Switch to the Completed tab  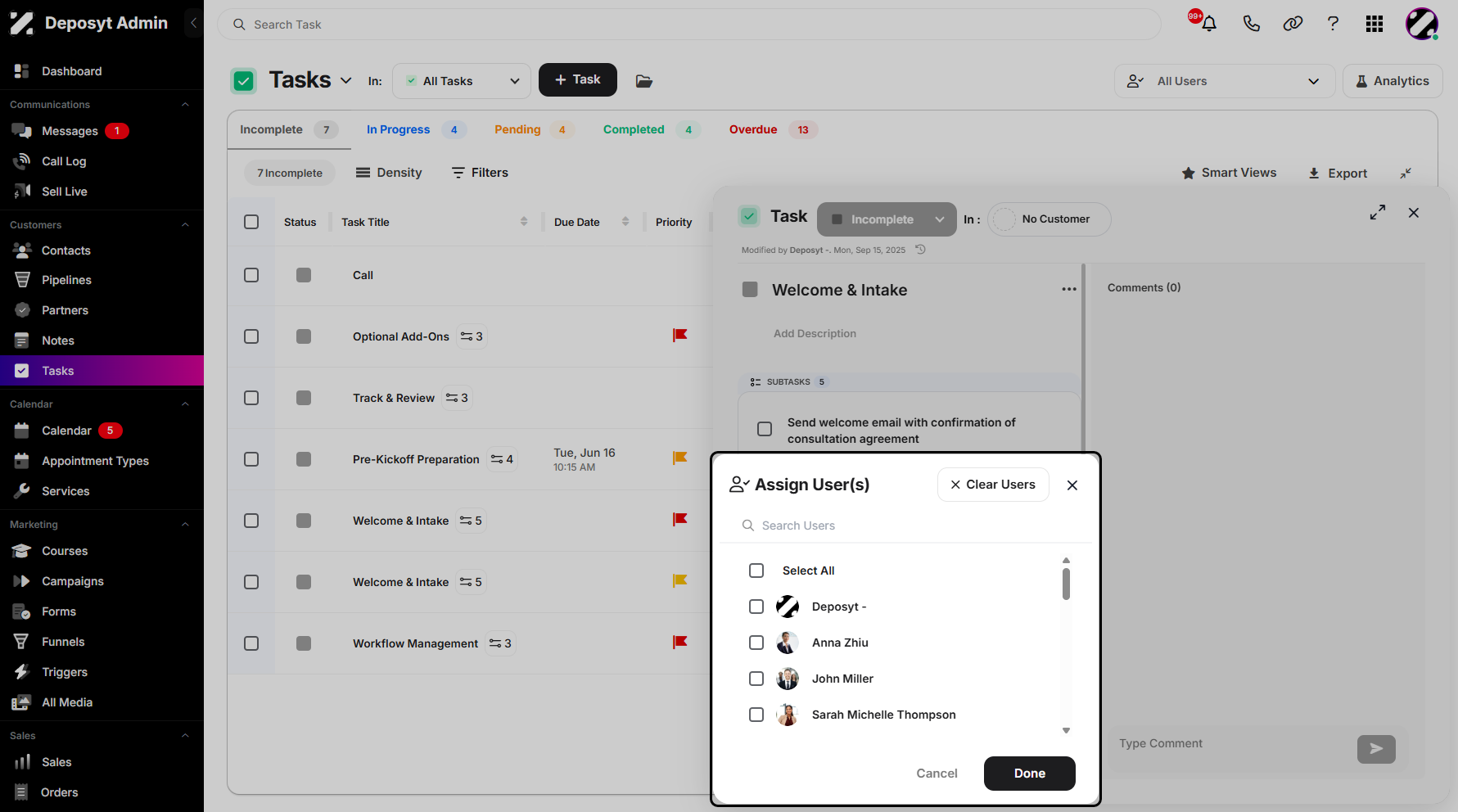pos(651,129)
